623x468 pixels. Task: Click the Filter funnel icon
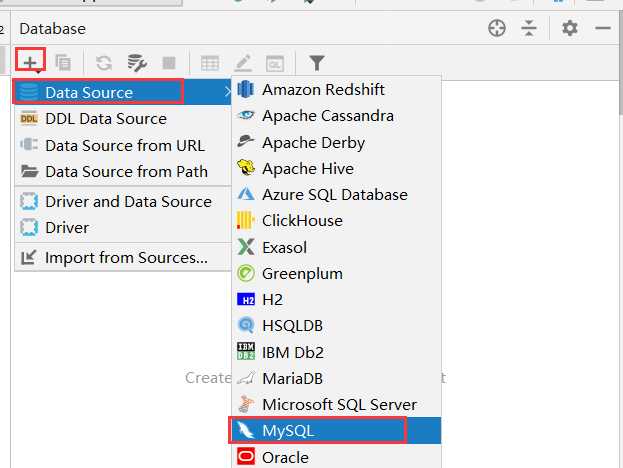(317, 63)
